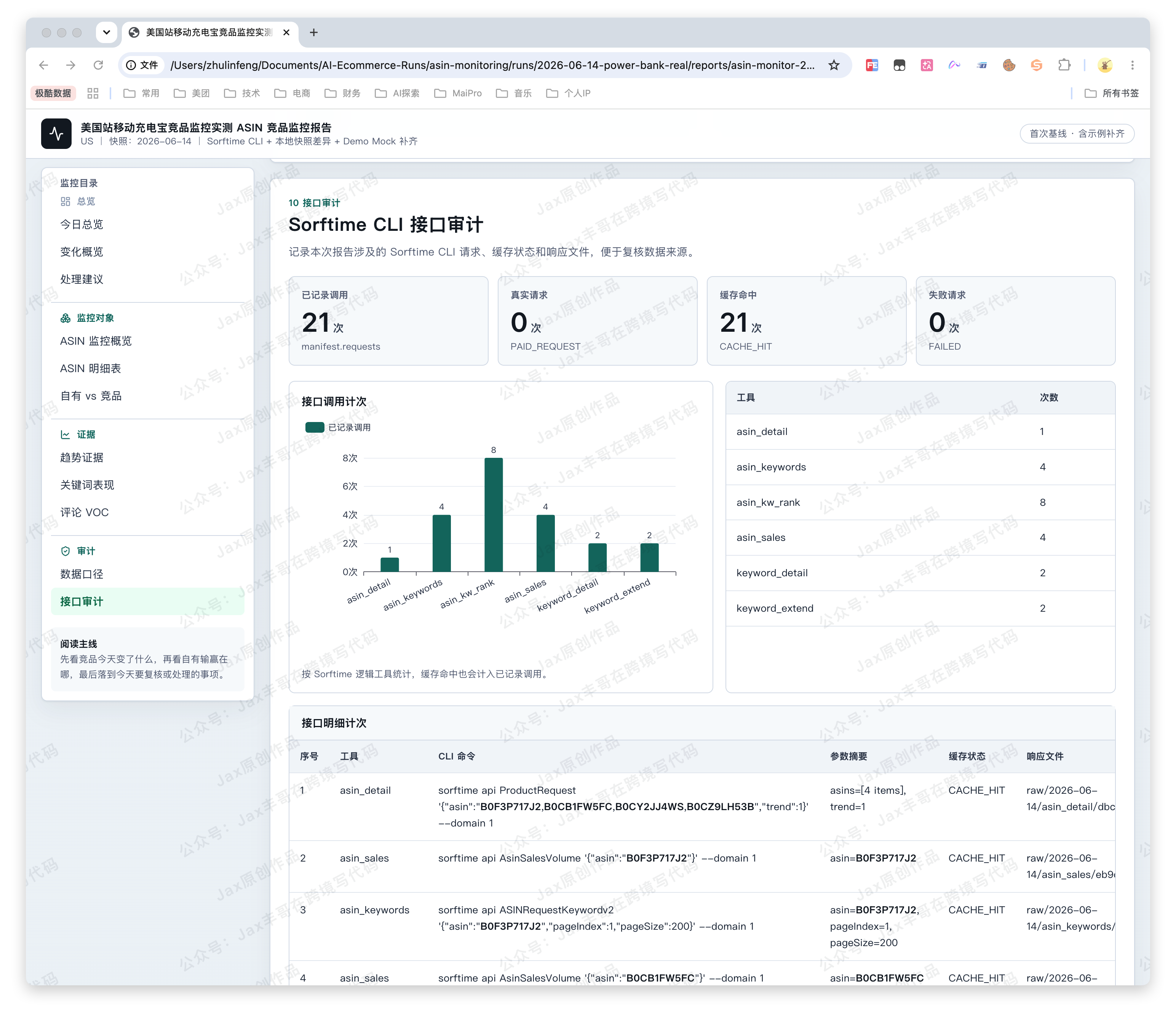Screen dimensions: 1176x1020
Task: Select the highlighted 接口审计 sidebar item
Action: pos(147,602)
